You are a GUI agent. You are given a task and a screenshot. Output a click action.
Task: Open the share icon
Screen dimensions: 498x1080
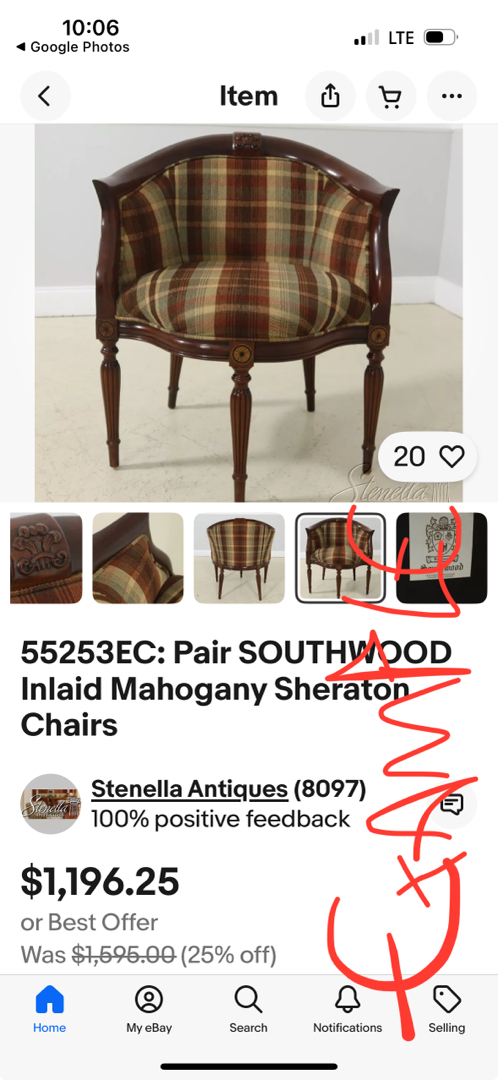tap(331, 96)
